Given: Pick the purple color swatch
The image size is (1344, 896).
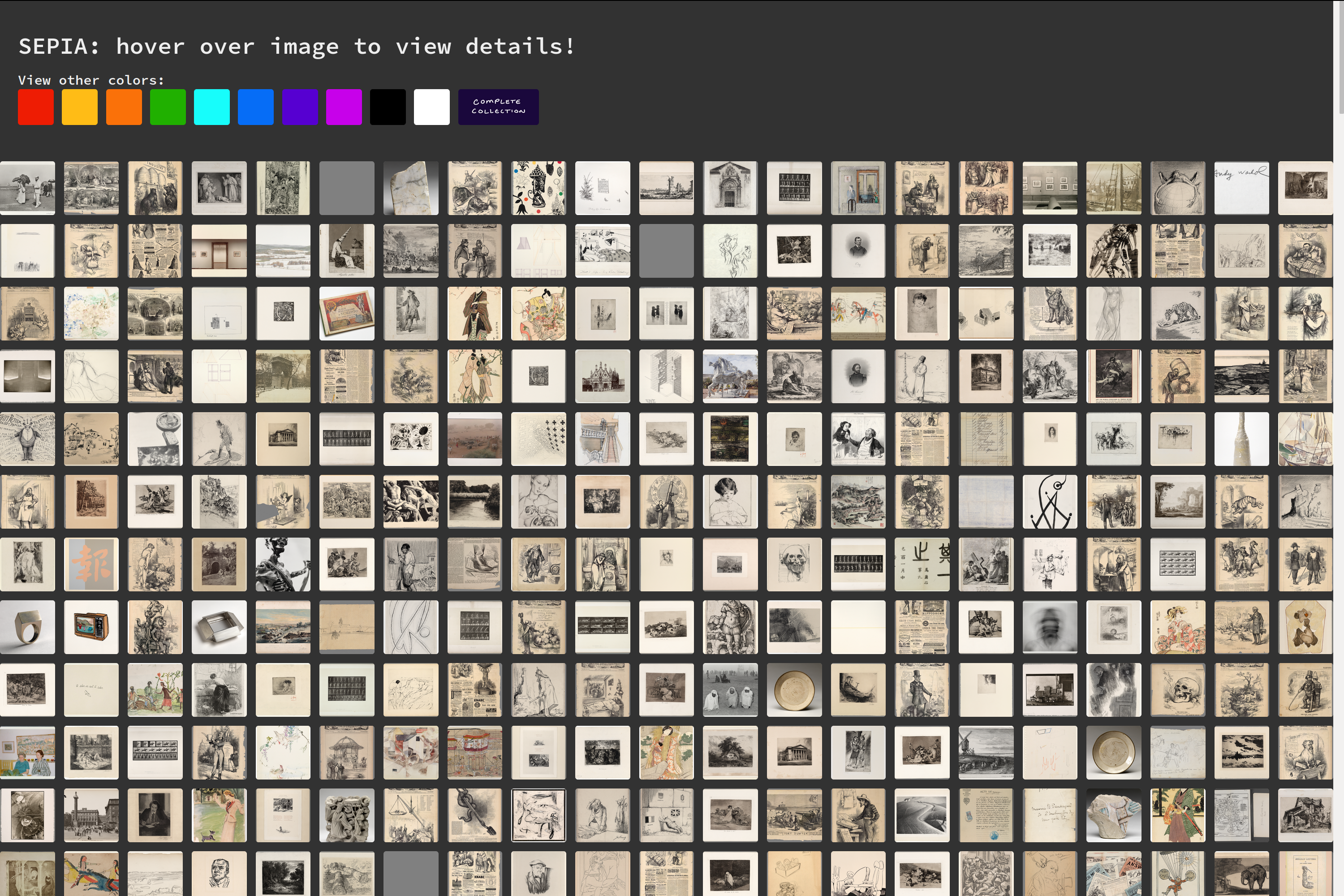Looking at the screenshot, I should coord(299,107).
